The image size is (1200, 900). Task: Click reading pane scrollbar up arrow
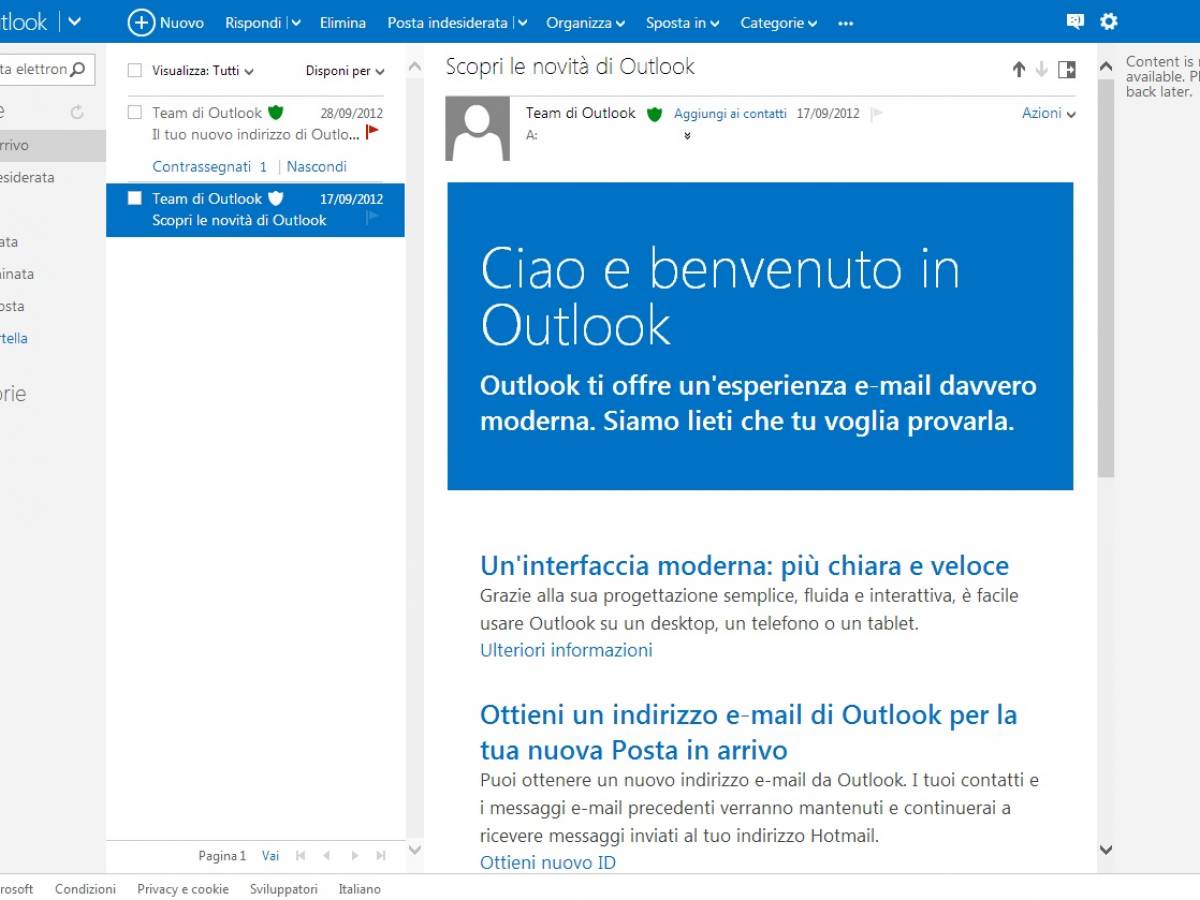point(1106,67)
